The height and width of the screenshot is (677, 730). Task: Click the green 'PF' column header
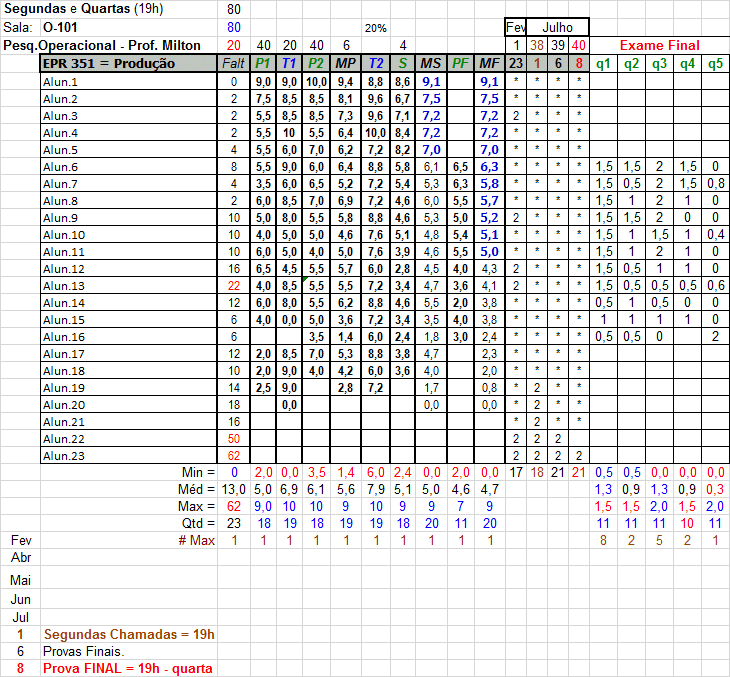460,64
